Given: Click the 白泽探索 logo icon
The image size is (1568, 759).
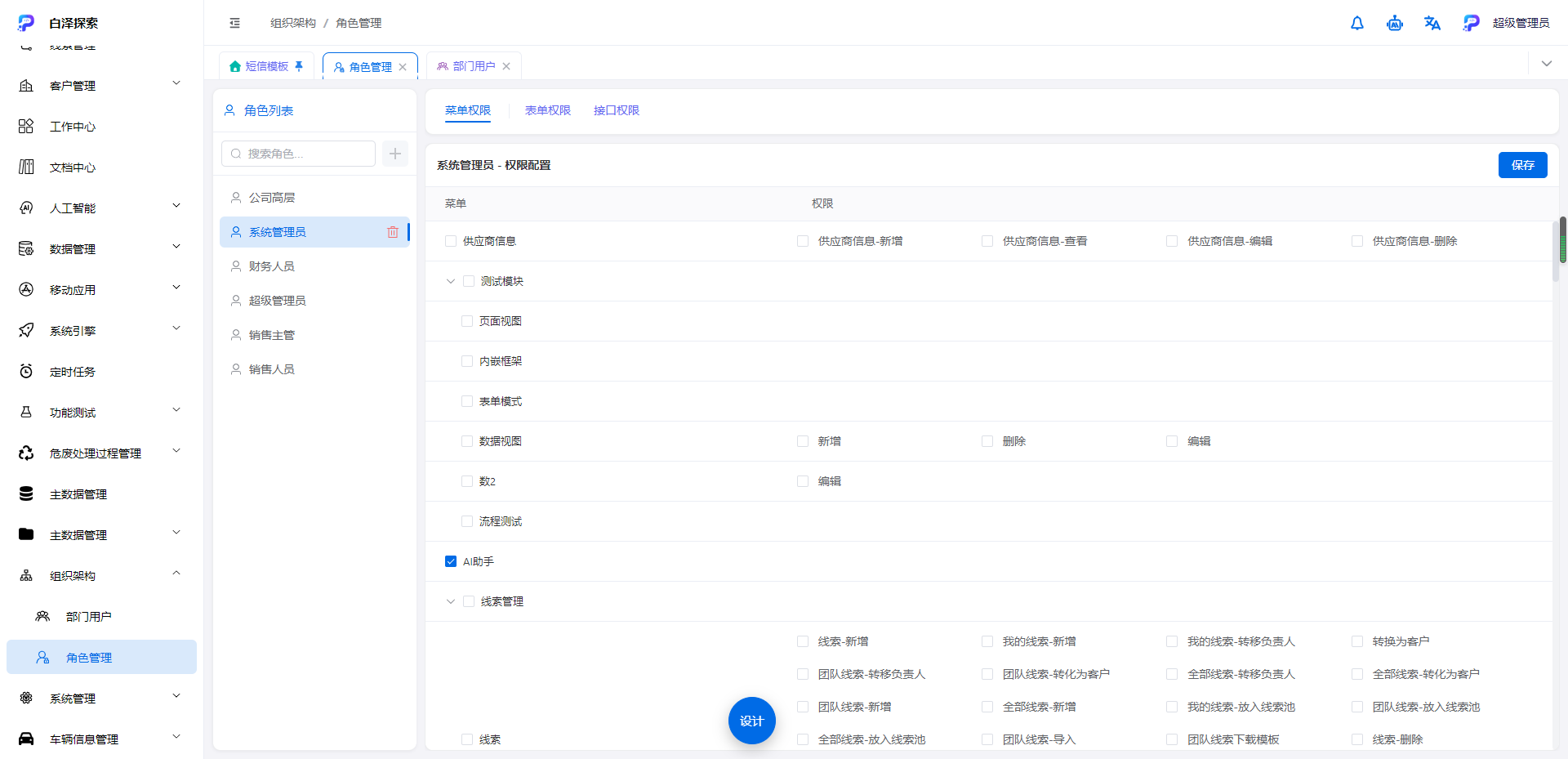Looking at the screenshot, I should click(26, 23).
